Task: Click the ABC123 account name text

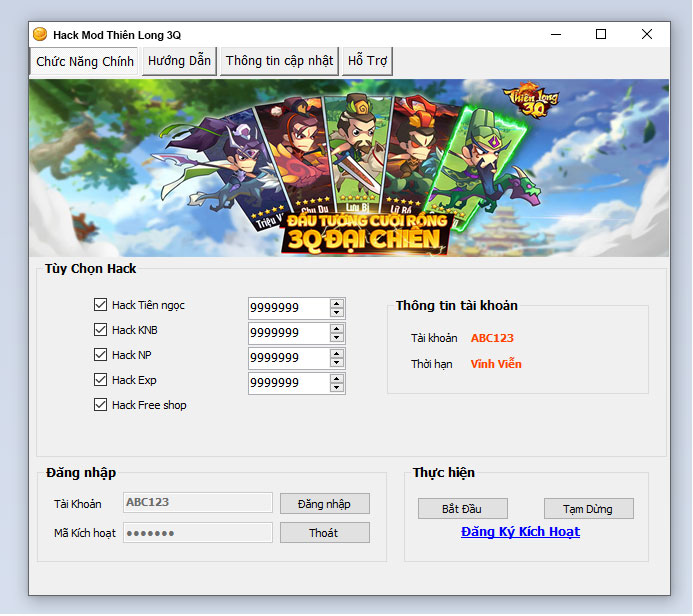Action: [x=492, y=338]
